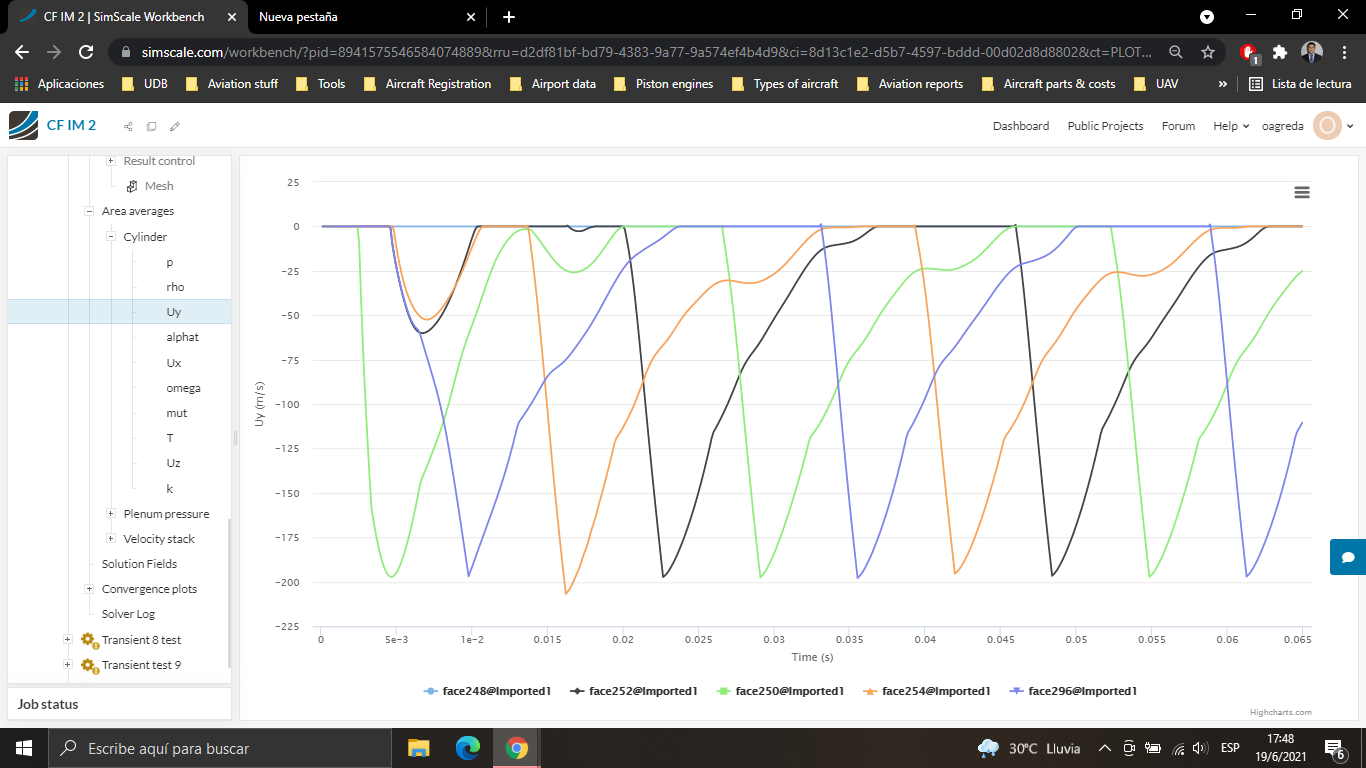
Task: Open Lista de lectura reading list
Action: click(1300, 84)
